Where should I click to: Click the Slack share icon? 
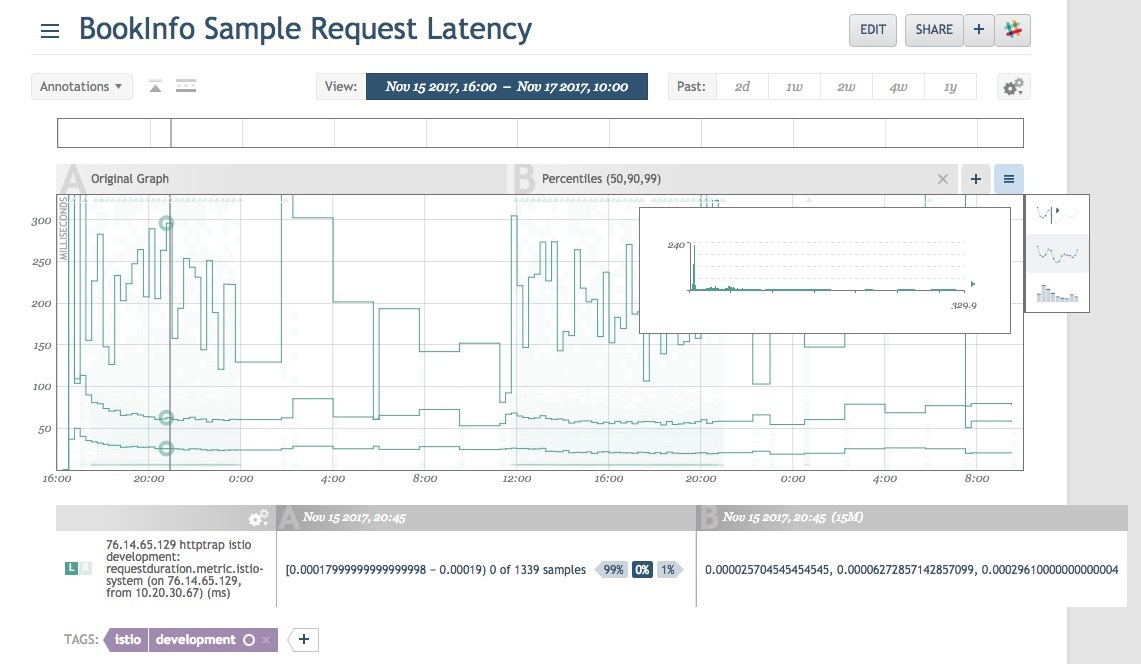click(x=1013, y=30)
